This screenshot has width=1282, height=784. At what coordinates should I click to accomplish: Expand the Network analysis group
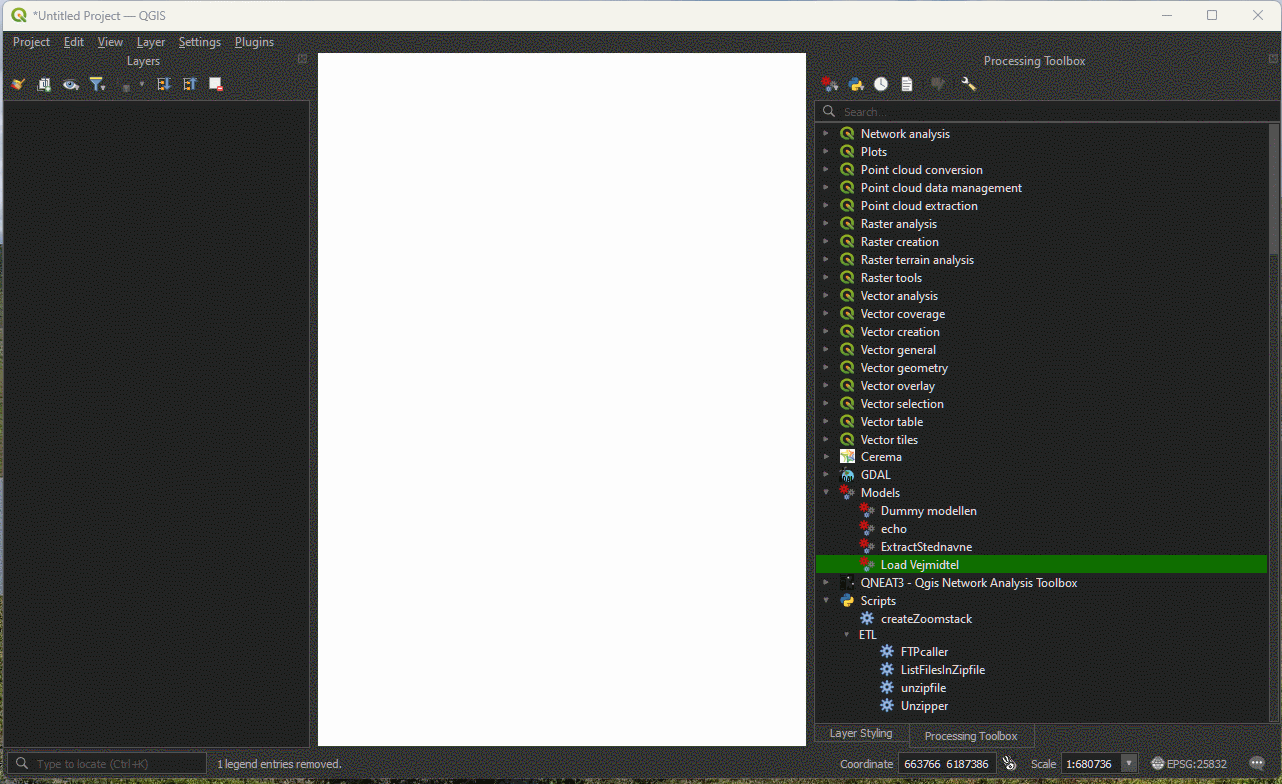(826, 134)
